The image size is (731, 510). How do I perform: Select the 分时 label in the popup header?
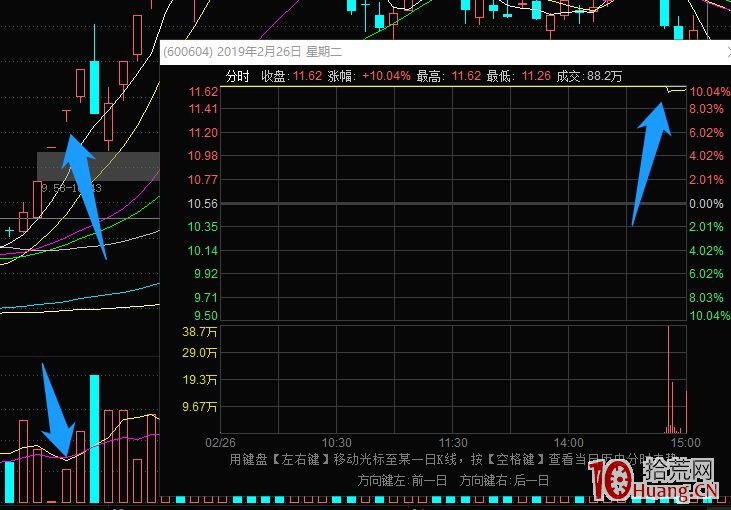[x=237, y=76]
